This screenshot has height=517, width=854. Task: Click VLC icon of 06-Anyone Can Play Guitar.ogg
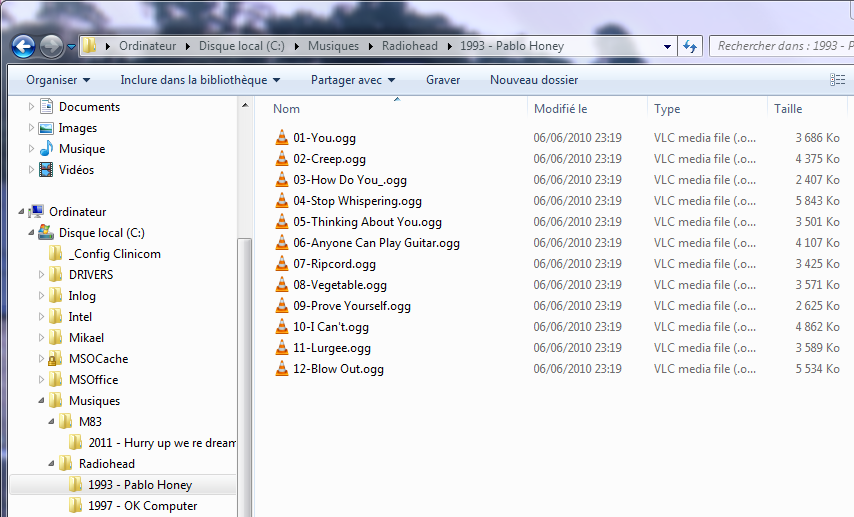point(282,242)
